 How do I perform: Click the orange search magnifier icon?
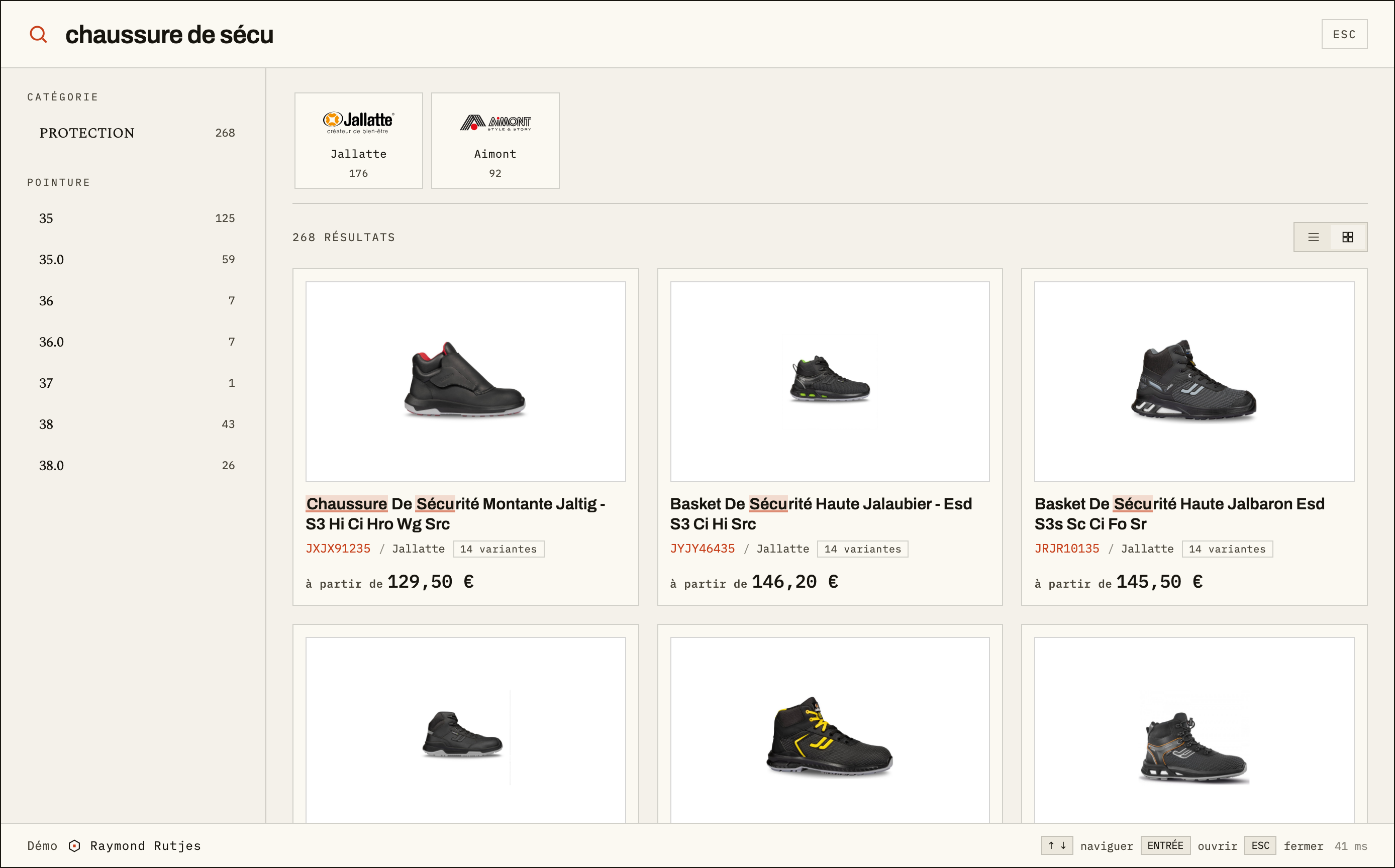pyautogui.click(x=39, y=35)
